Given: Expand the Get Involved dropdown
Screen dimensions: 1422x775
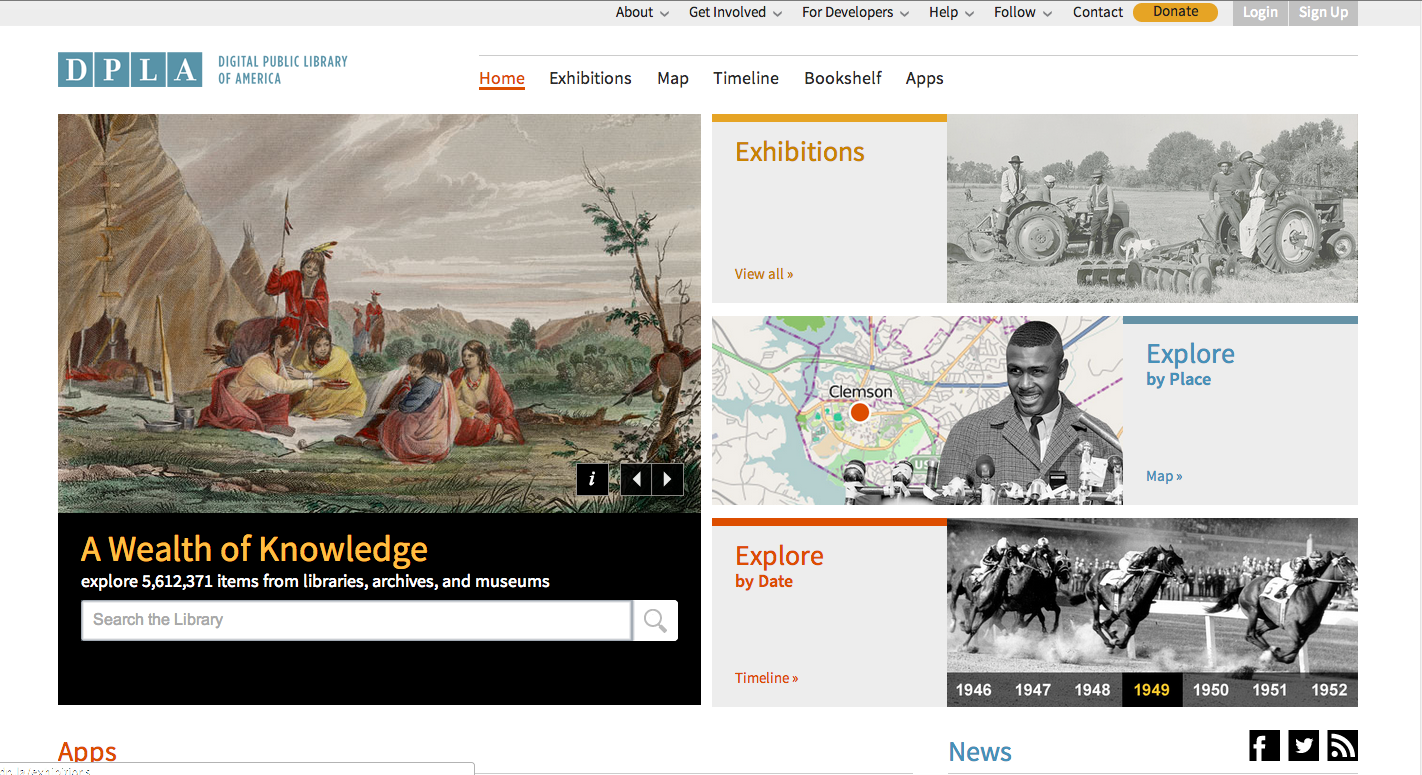Looking at the screenshot, I should 735,12.
